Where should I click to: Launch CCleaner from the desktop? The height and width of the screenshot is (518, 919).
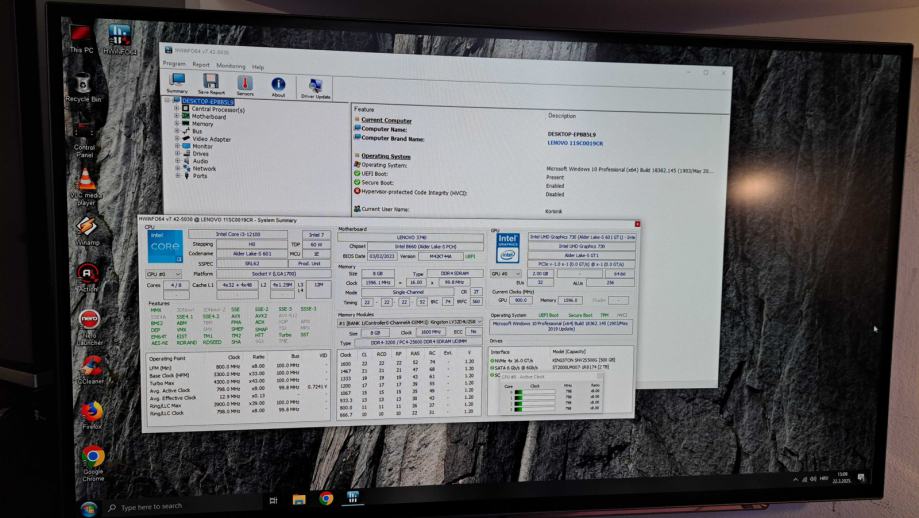click(91, 370)
